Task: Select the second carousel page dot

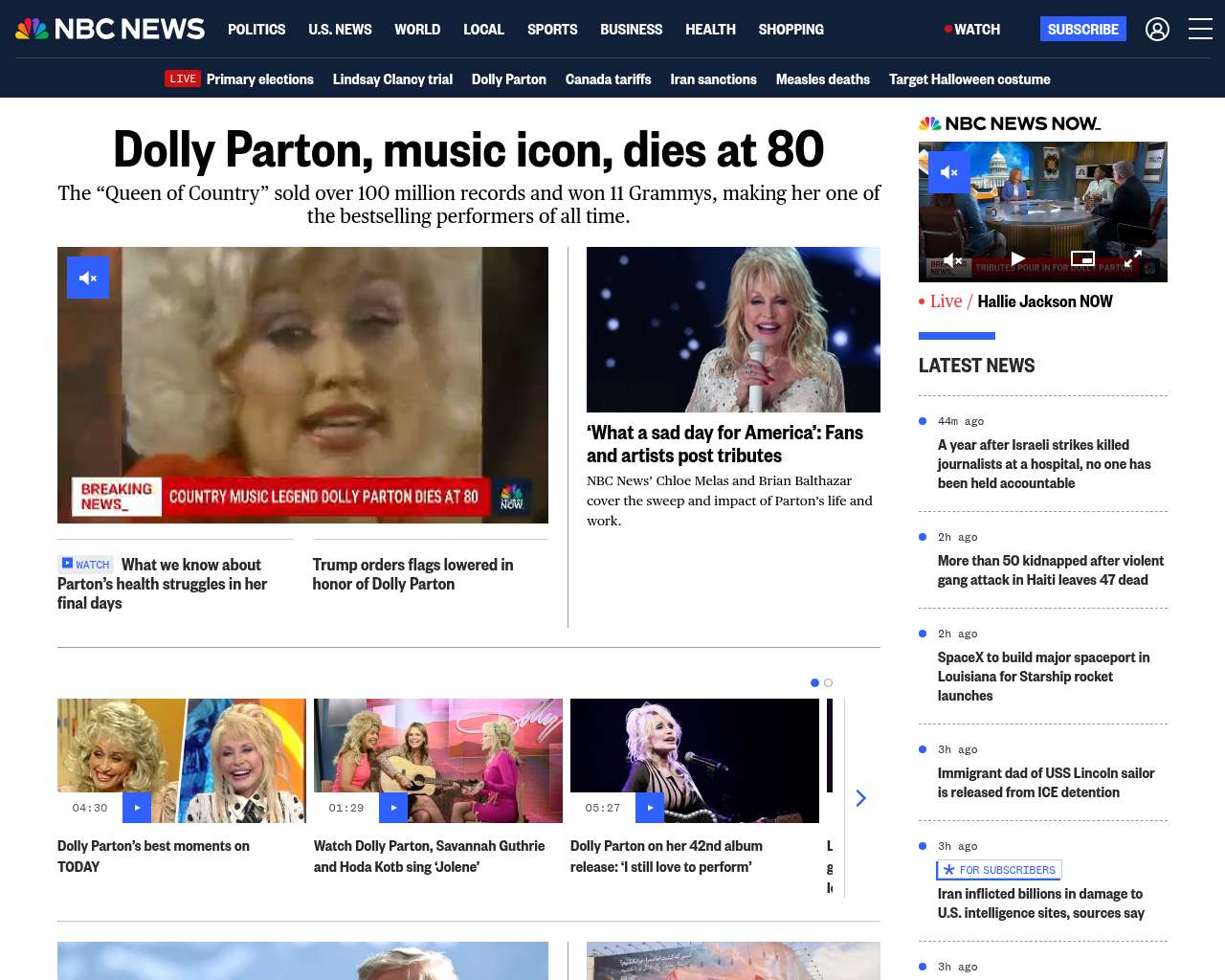Action: coord(829,683)
